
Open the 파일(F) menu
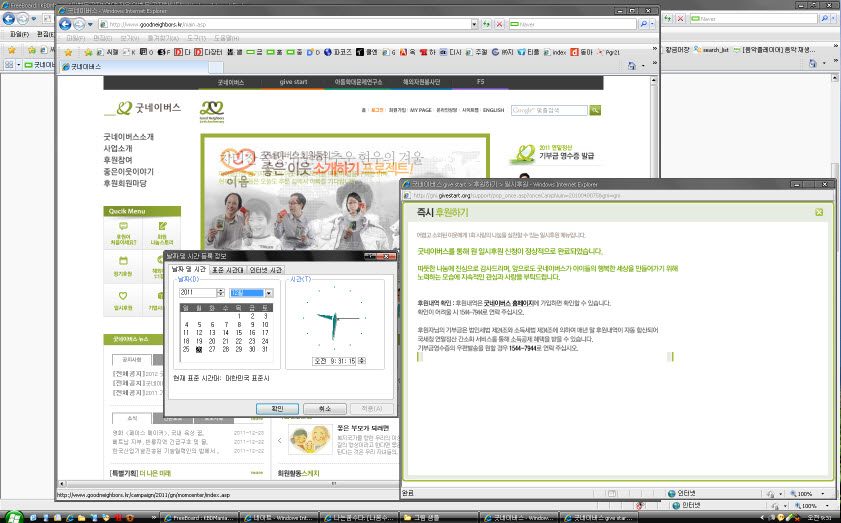75,39
